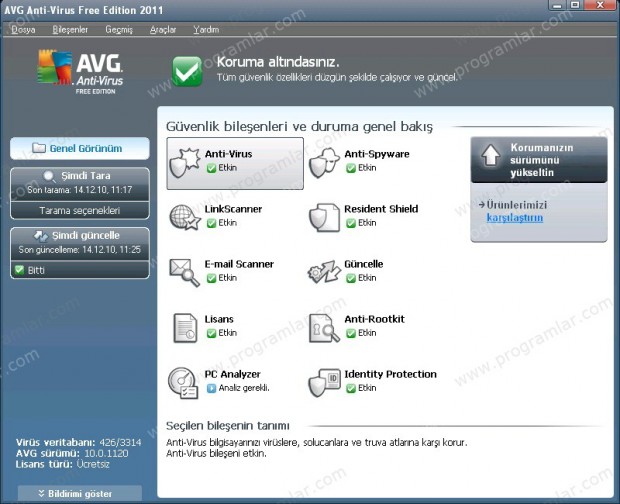This screenshot has height=504, width=620.
Task: Click the Koruma altındasınız status heading
Action: point(278,62)
